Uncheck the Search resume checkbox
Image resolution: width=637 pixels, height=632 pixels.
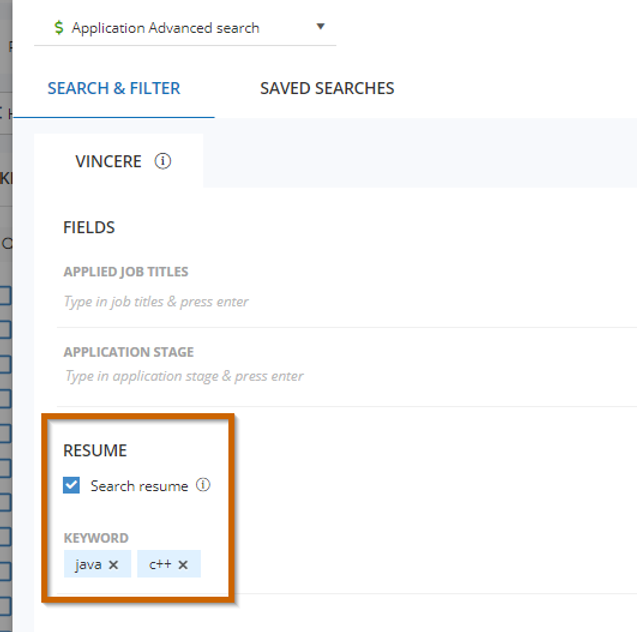click(72, 486)
